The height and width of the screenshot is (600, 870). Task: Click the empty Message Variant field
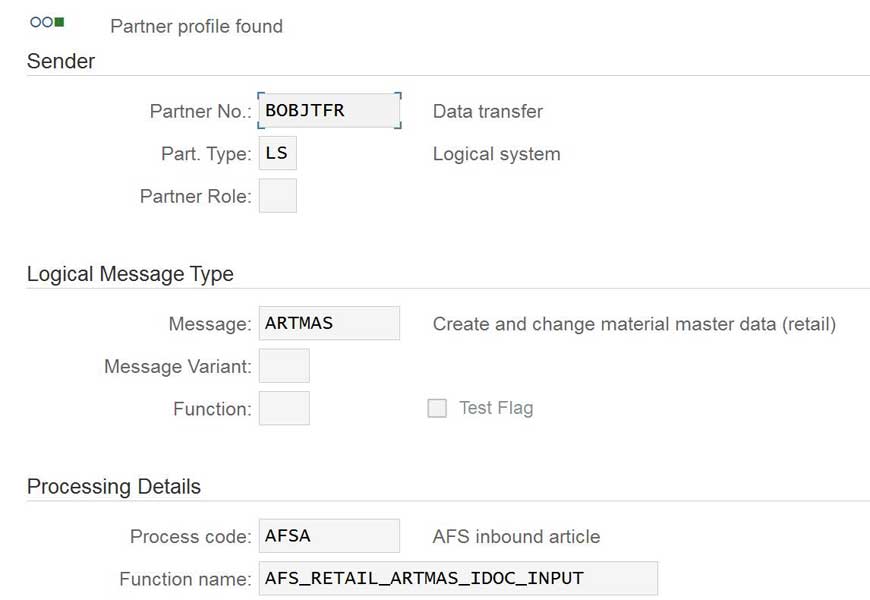[284, 365]
